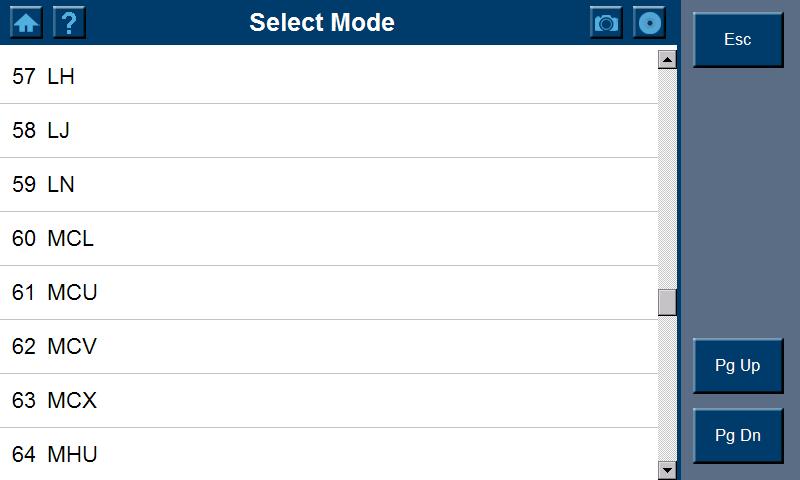Click the scrollbar down arrow
Viewport: 800px width, 480px height.
(667, 469)
